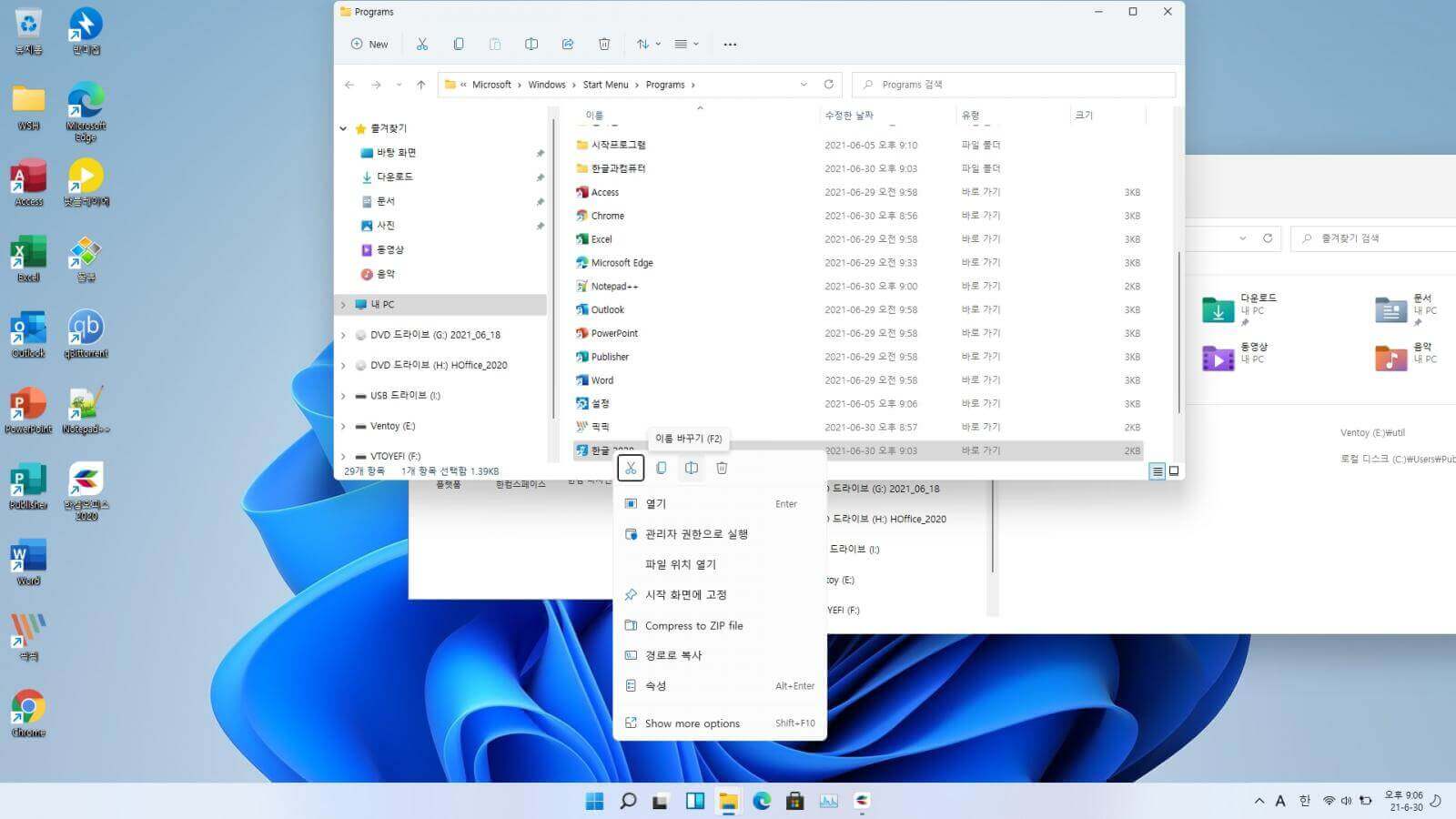Choose 관리자 권한으로 실행 from the context menu
1456x819 pixels.
(720, 534)
